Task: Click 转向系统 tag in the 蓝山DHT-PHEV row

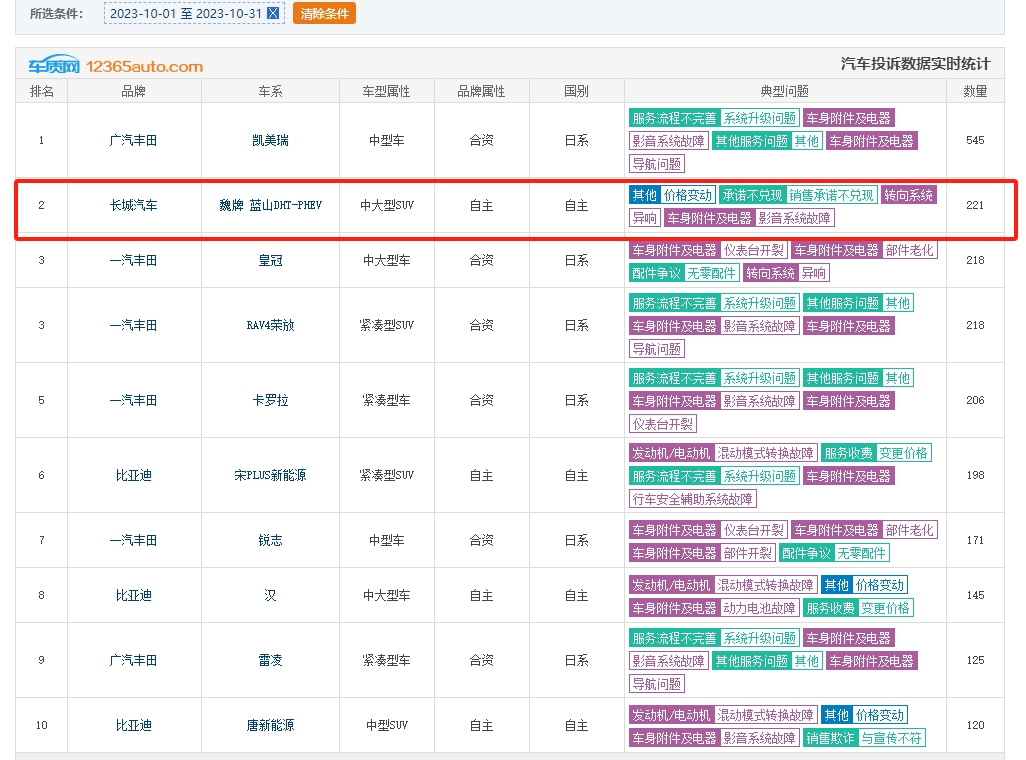Action: (908, 195)
